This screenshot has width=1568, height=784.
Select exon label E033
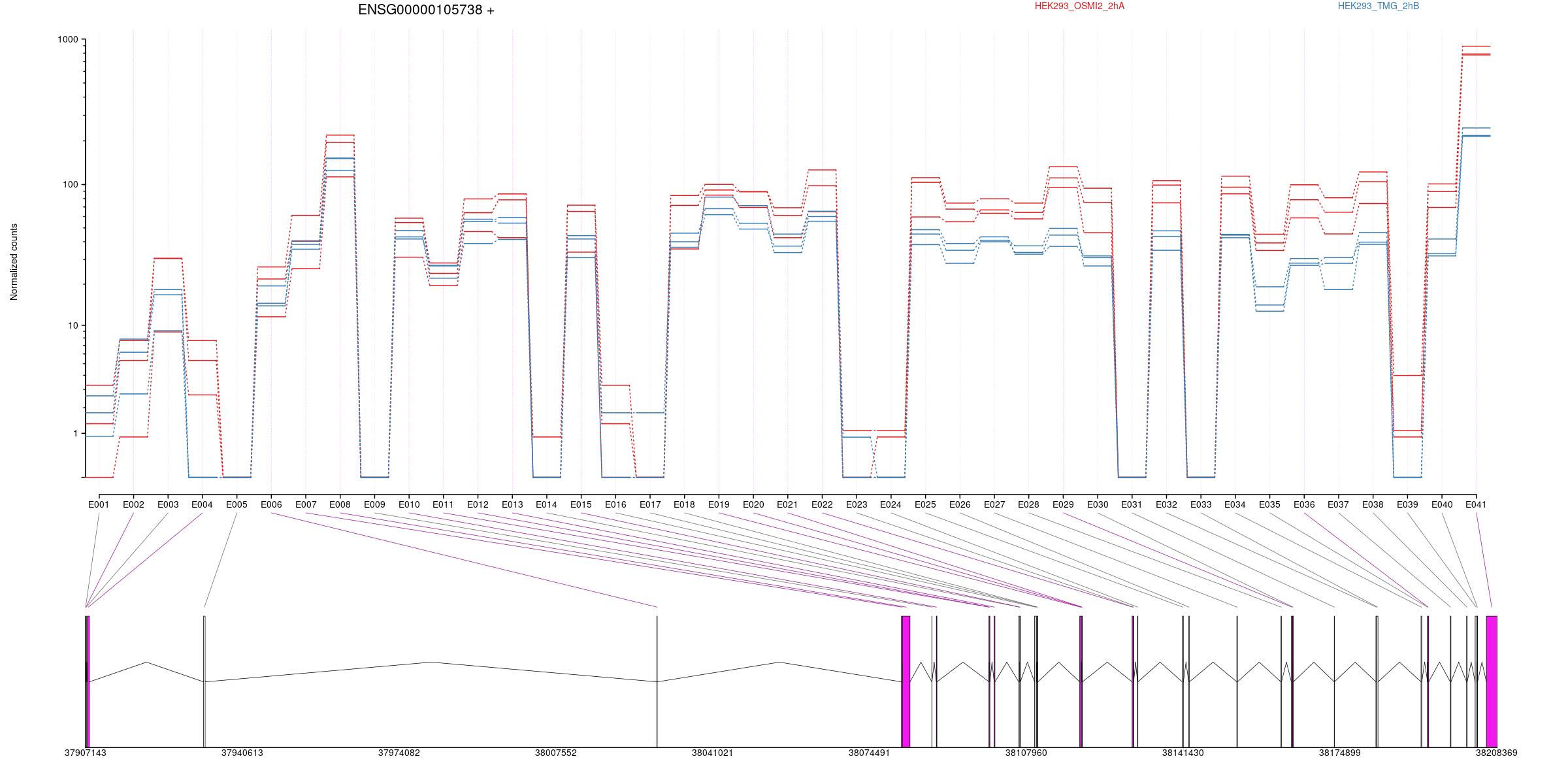tap(1201, 504)
